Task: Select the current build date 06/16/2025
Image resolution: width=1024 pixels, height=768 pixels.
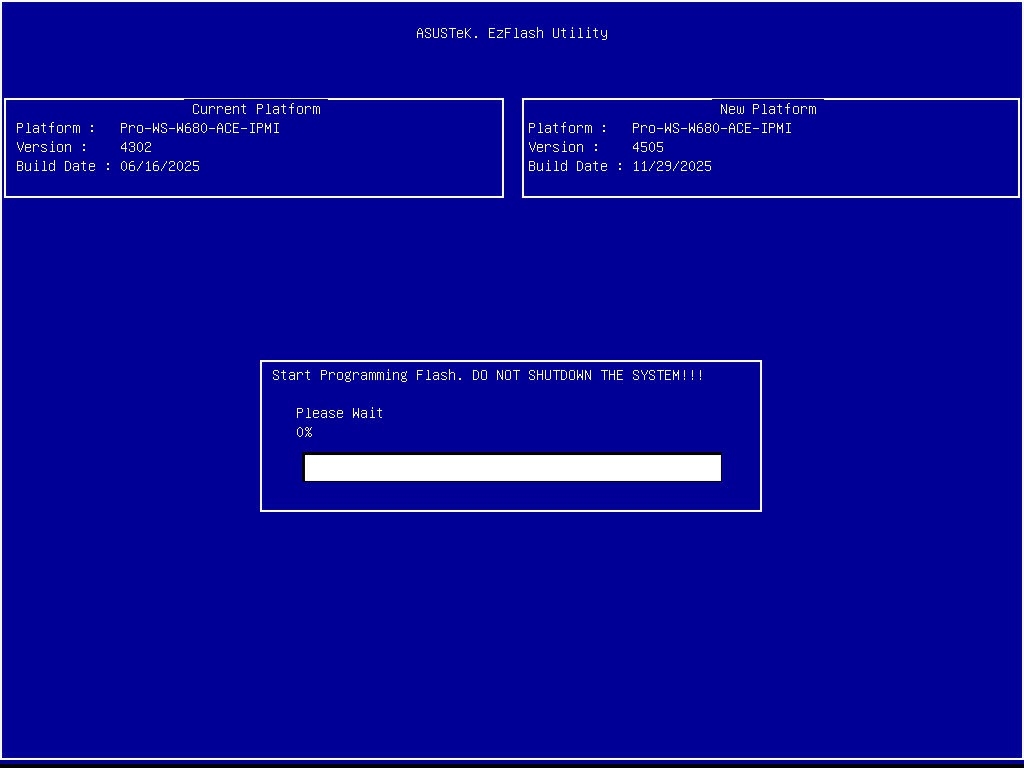Action: (x=159, y=166)
